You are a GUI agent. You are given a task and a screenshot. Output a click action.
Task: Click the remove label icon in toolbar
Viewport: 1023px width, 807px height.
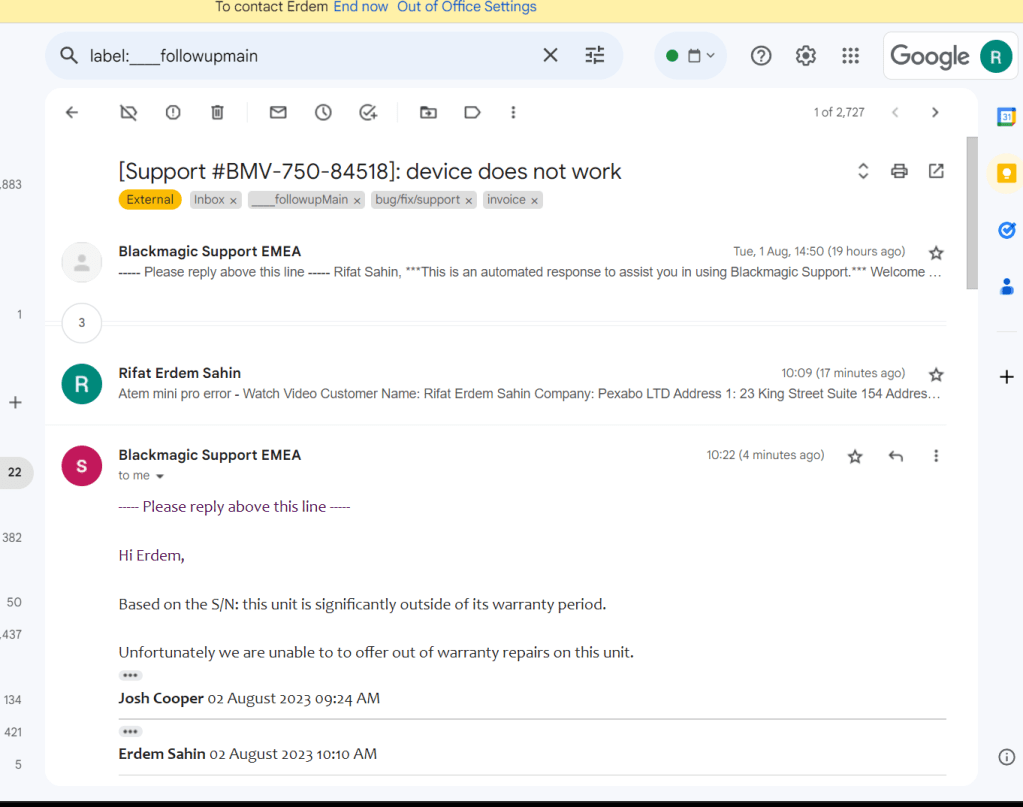(129, 112)
